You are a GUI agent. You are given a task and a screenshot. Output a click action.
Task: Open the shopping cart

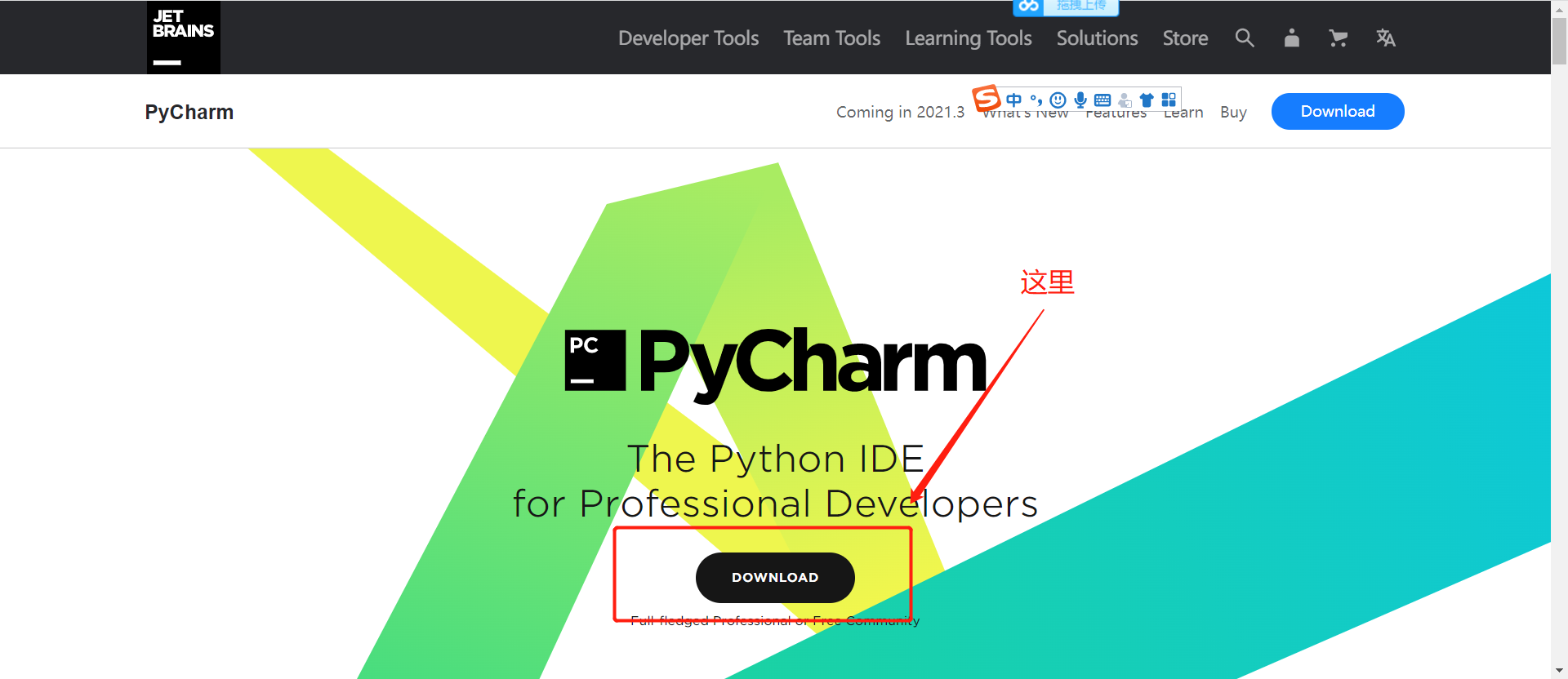[1338, 38]
